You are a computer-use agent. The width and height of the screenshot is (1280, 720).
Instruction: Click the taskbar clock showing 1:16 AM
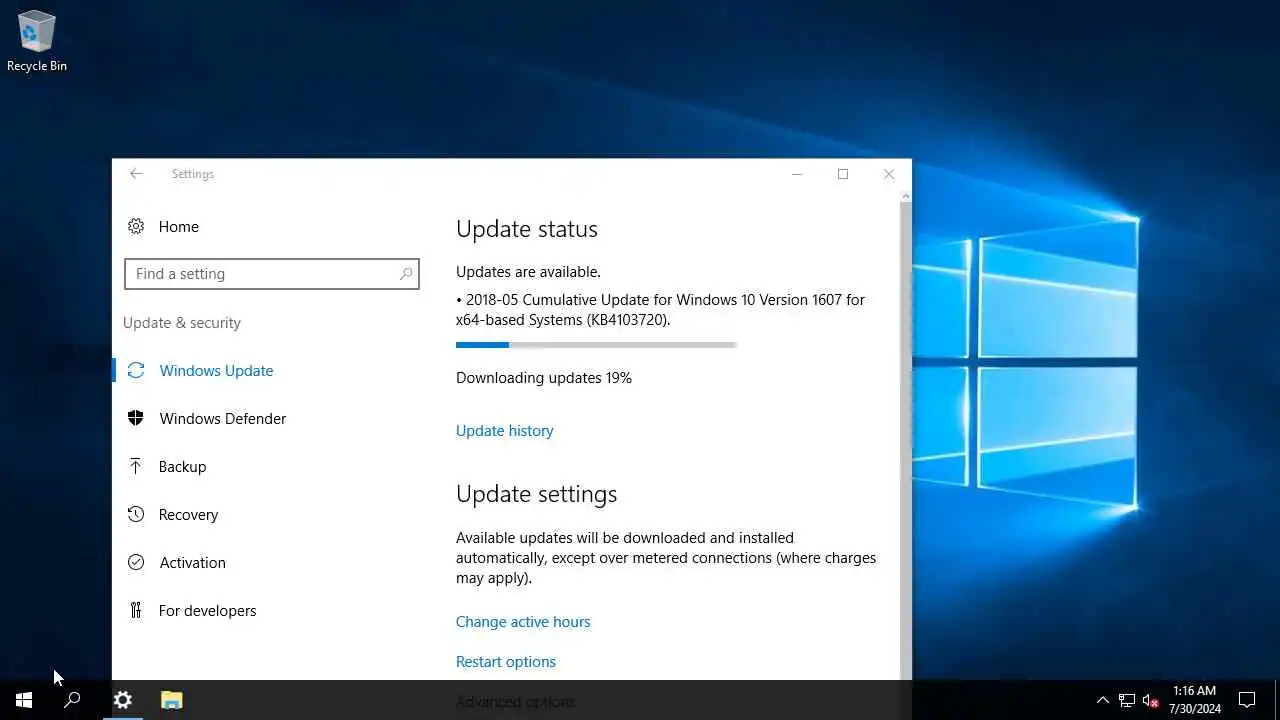[x=1195, y=700]
